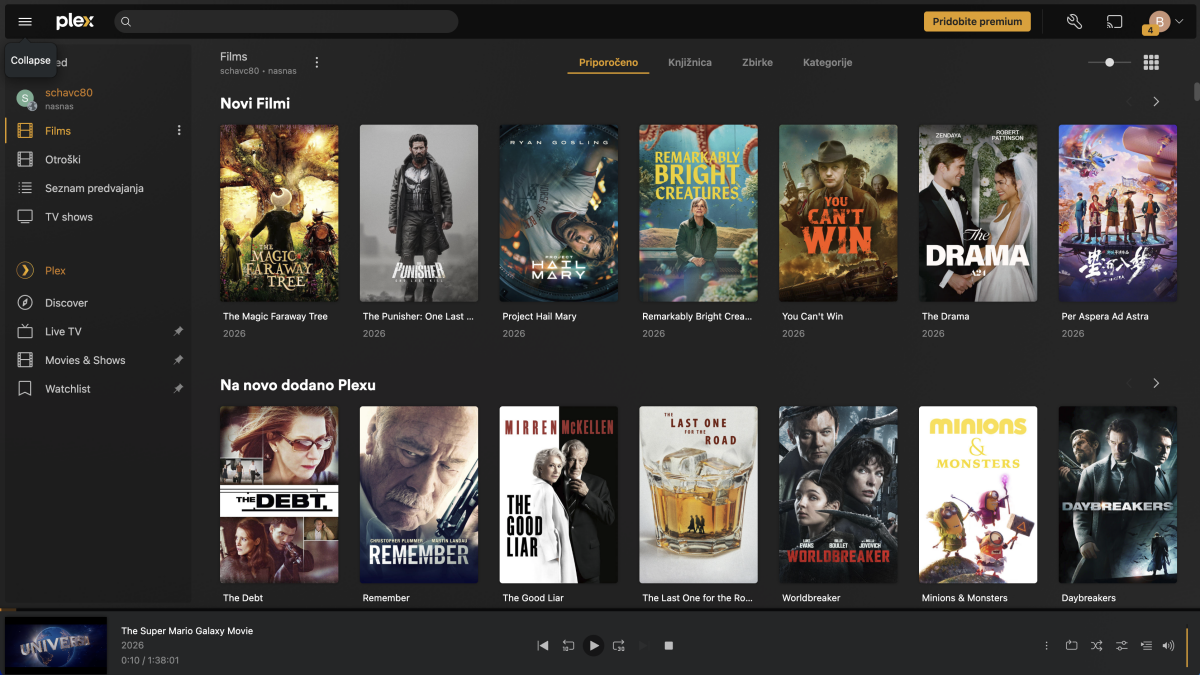
Task: Stop playback with the stop button
Action: pyautogui.click(x=669, y=646)
